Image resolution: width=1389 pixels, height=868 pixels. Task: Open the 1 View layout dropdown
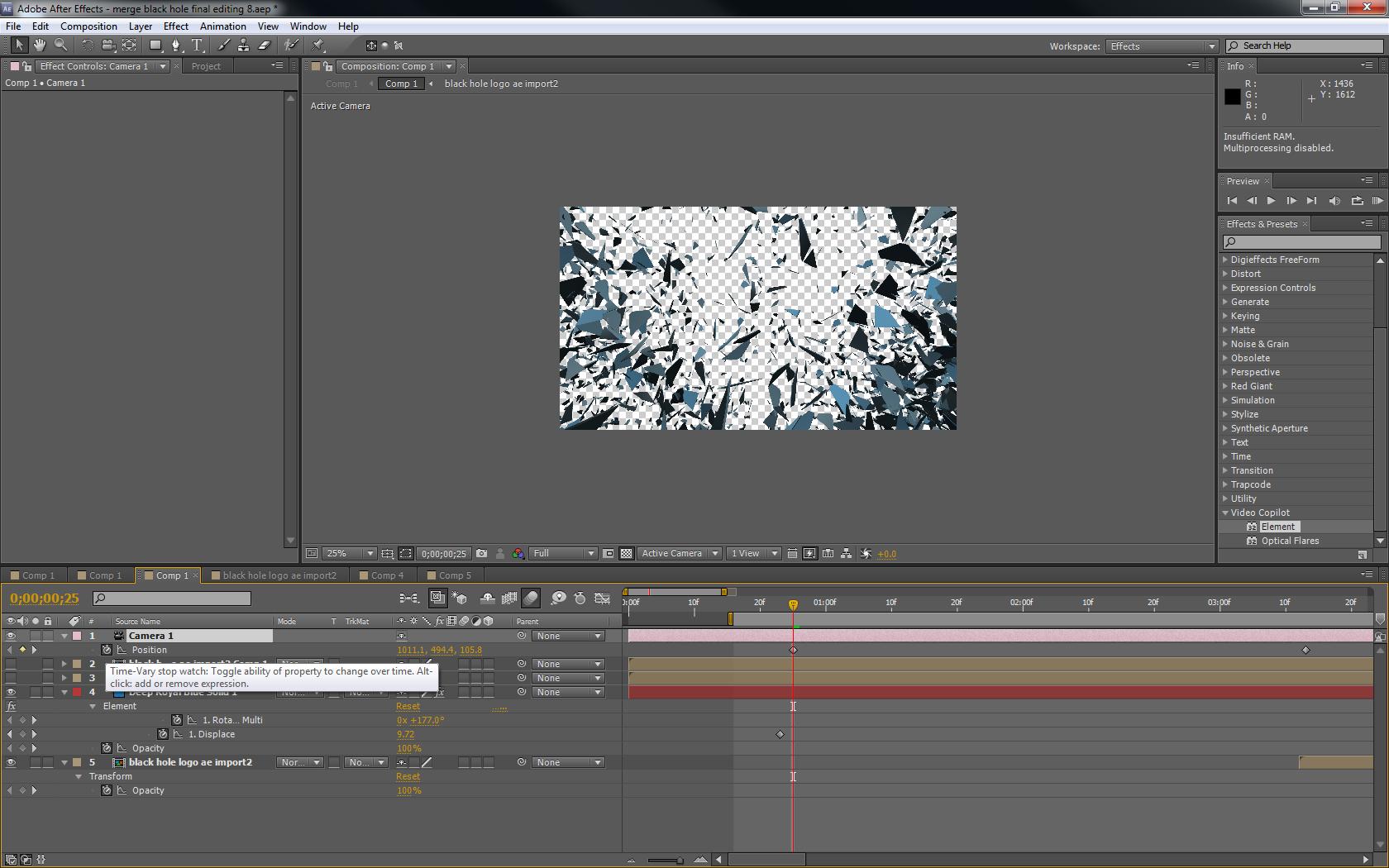click(753, 554)
